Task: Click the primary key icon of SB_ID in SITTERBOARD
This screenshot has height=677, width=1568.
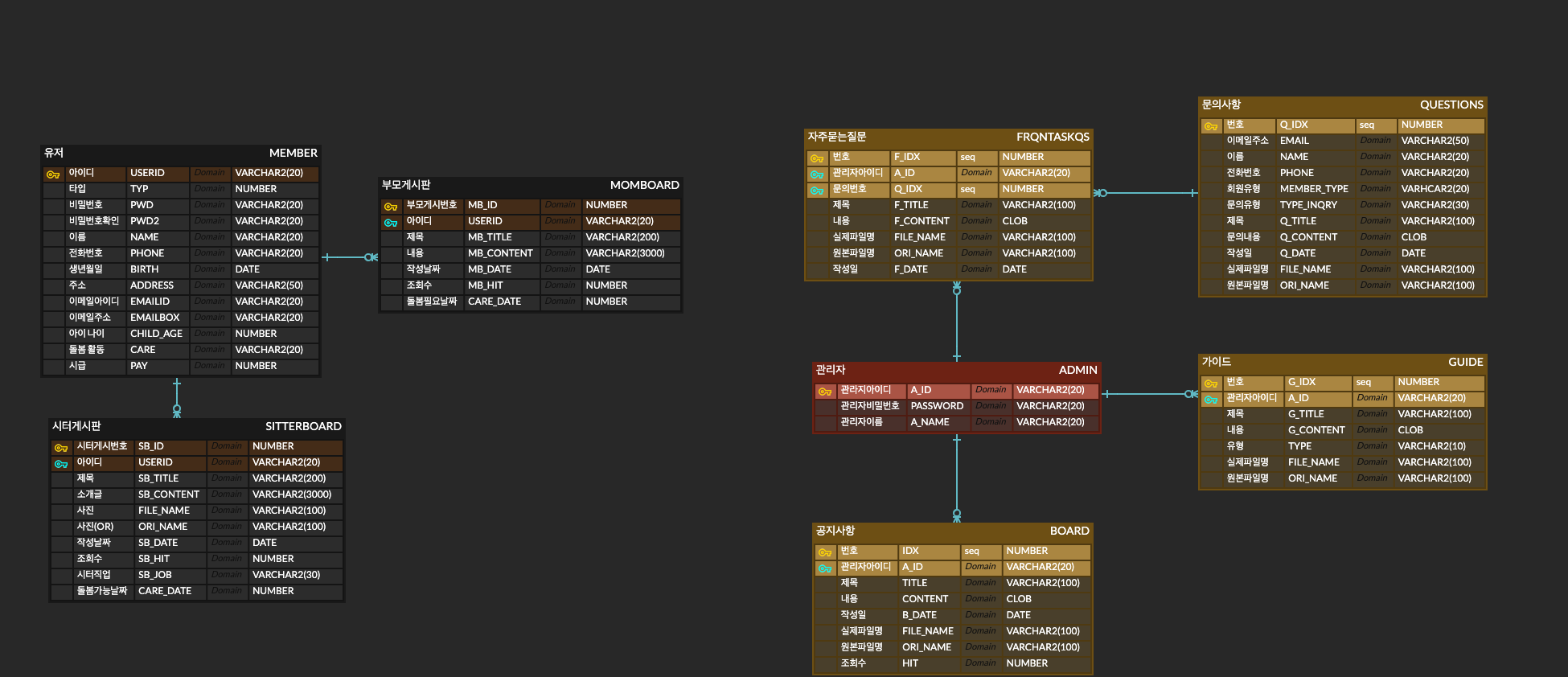Action: (61, 447)
